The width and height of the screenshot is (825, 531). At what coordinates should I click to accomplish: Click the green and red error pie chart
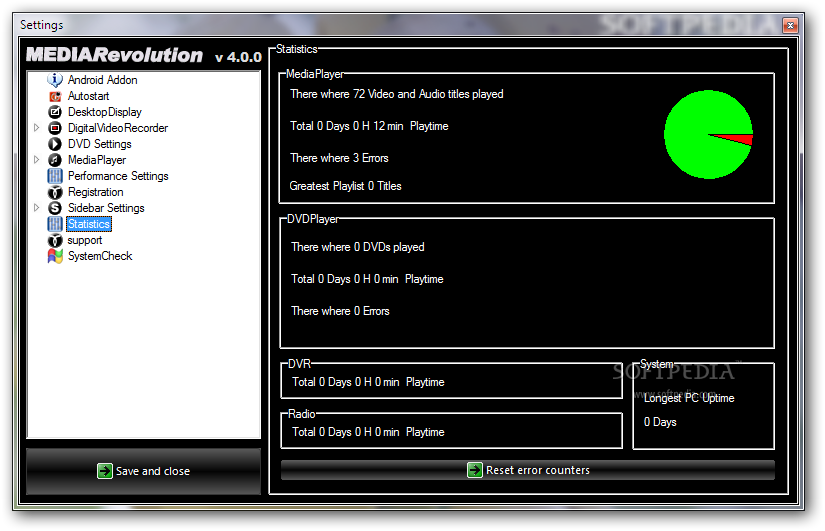[x=708, y=135]
